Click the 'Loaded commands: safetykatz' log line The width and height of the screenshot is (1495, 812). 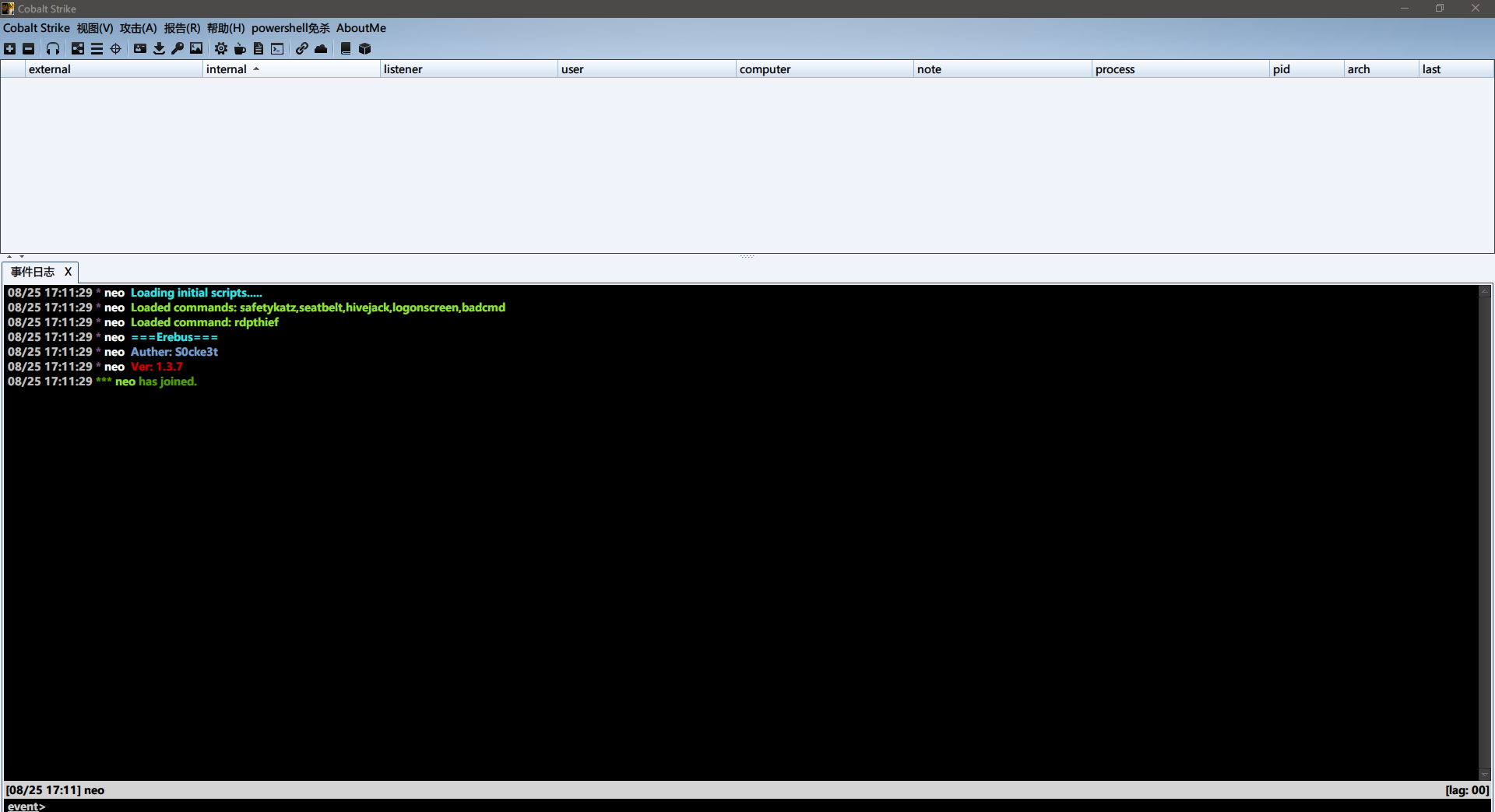point(318,308)
